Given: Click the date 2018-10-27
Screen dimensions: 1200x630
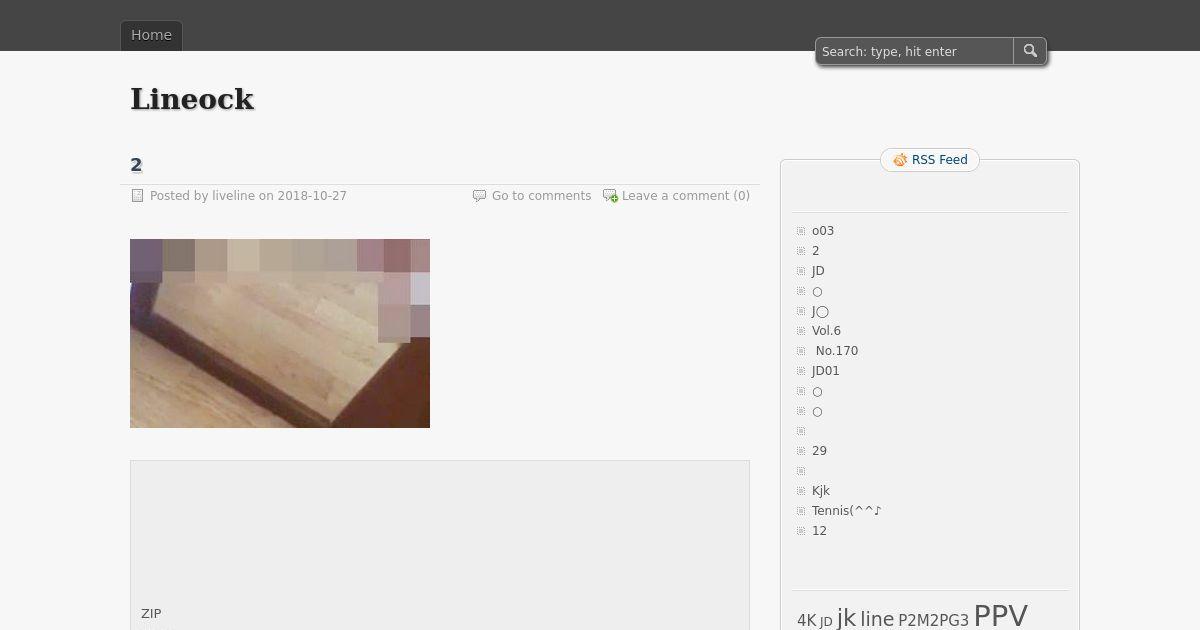Looking at the screenshot, I should click(x=312, y=196).
